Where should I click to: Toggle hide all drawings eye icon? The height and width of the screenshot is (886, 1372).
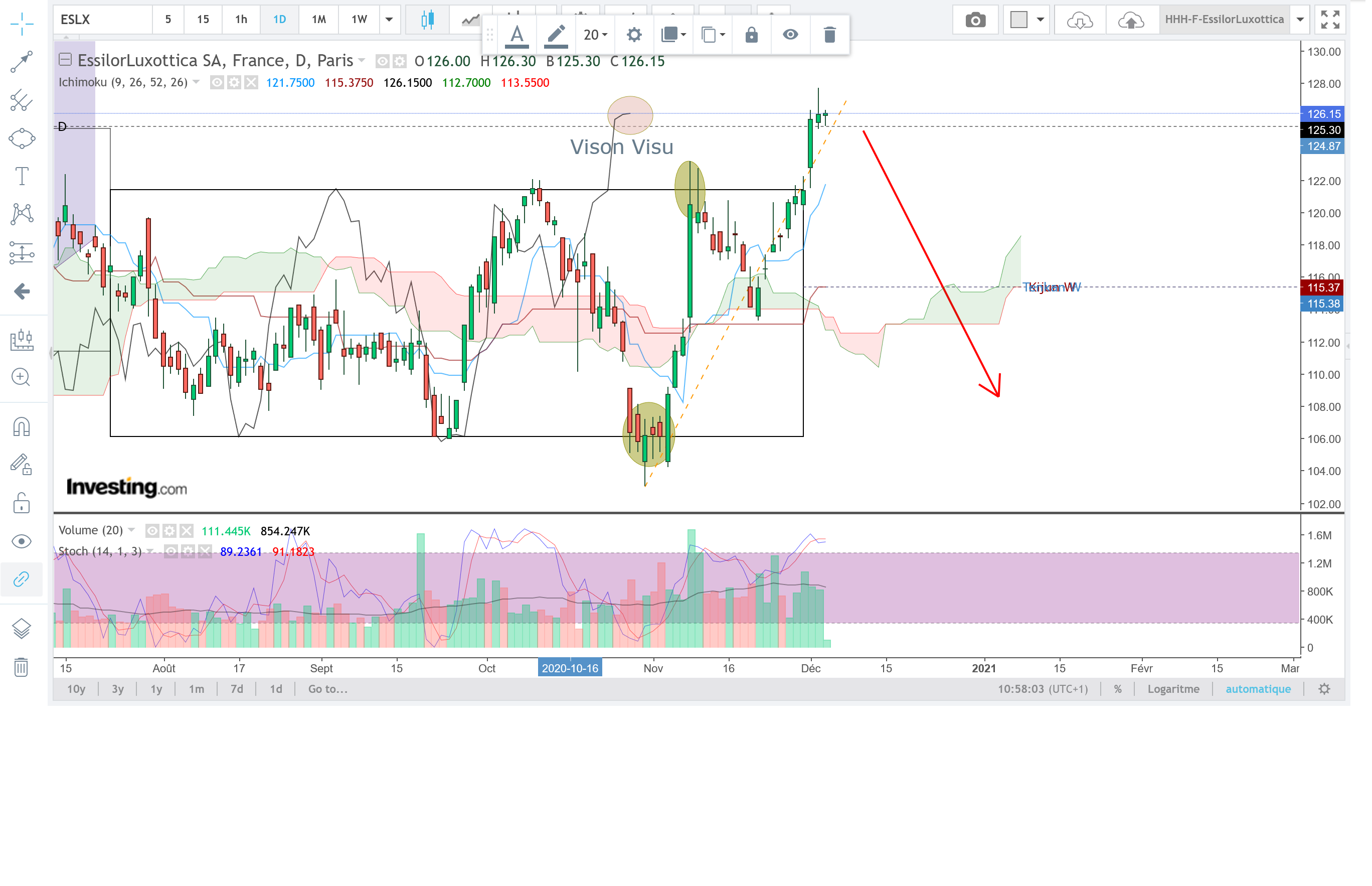coord(21,541)
